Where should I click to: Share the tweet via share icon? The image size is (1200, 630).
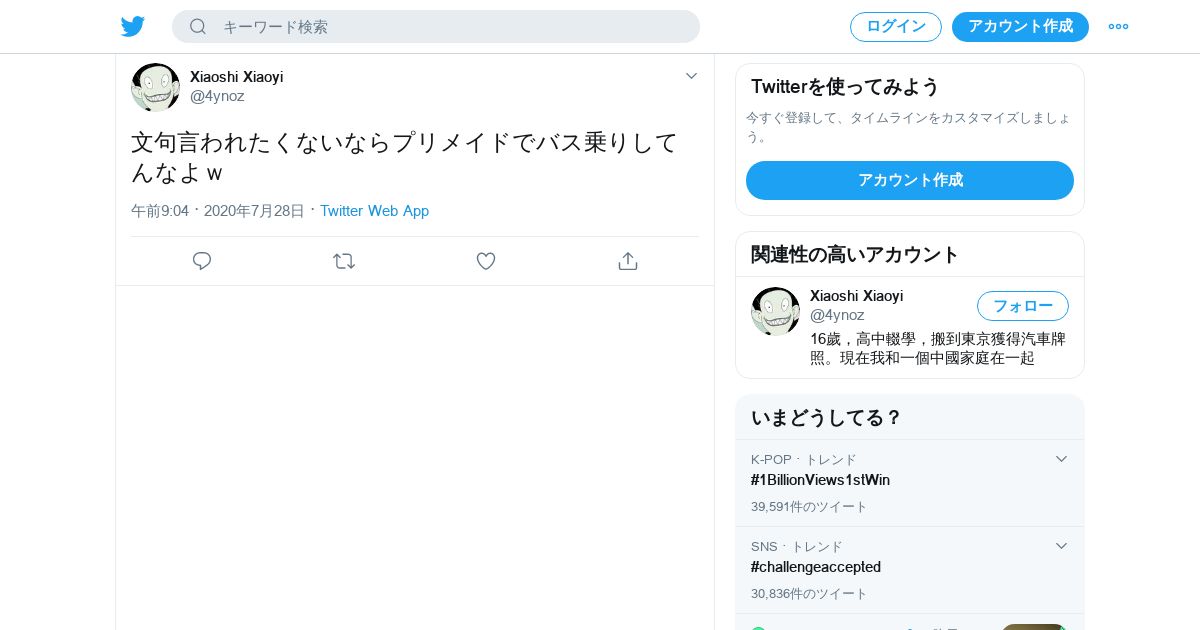(628, 261)
